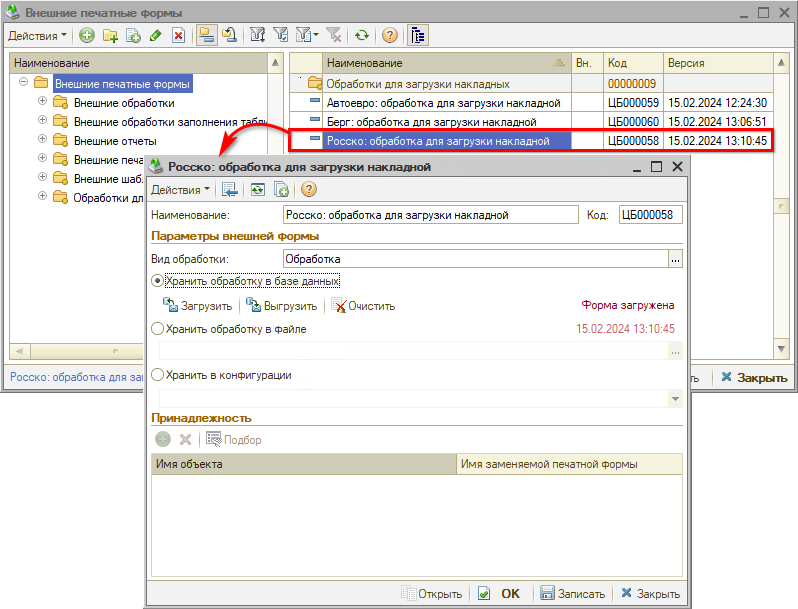Click Move to group icon
Viewport: 798px width, 609px height.
[x=230, y=36]
